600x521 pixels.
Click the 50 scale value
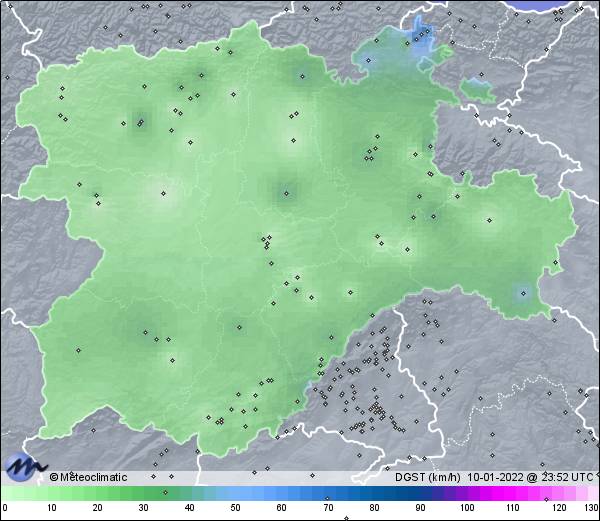coord(235,508)
